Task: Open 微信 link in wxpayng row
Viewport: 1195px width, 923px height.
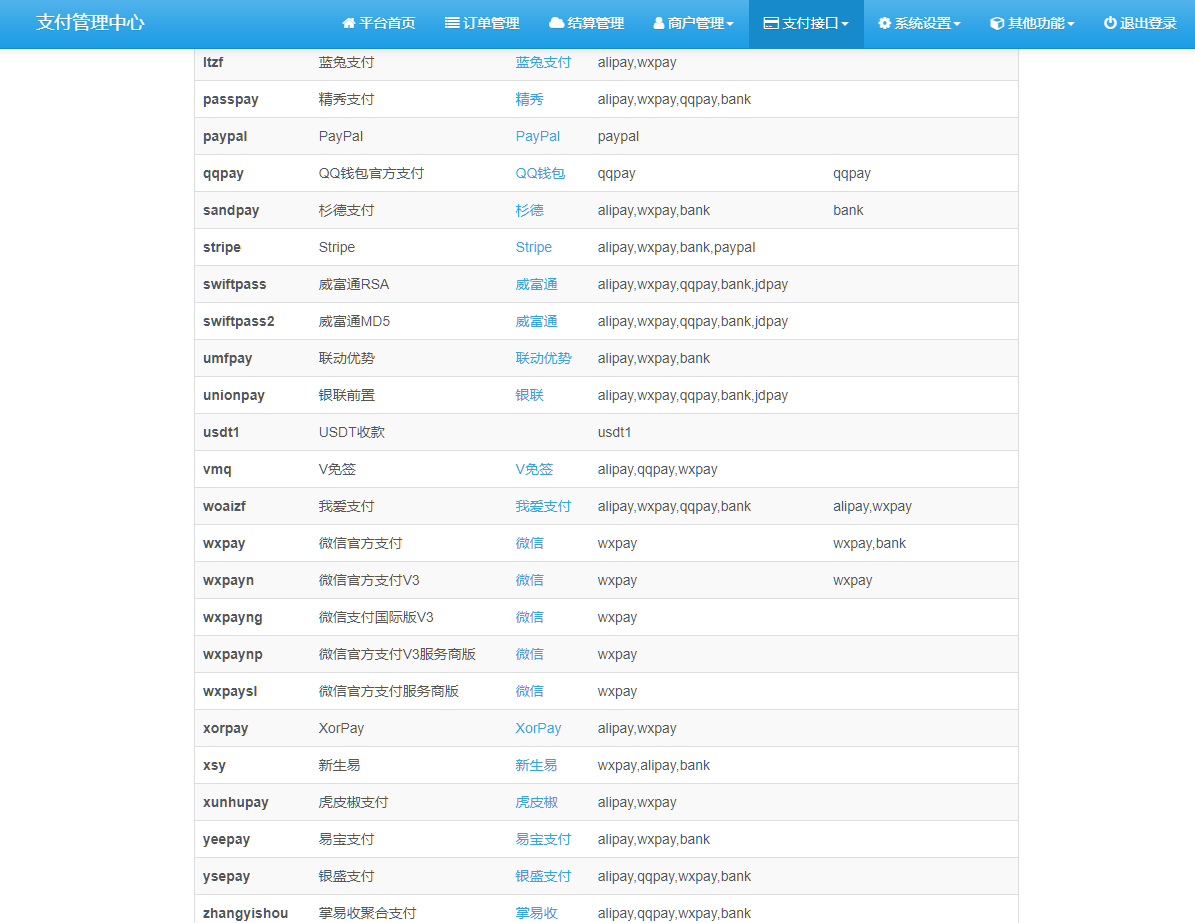Action: pyautogui.click(x=529, y=617)
